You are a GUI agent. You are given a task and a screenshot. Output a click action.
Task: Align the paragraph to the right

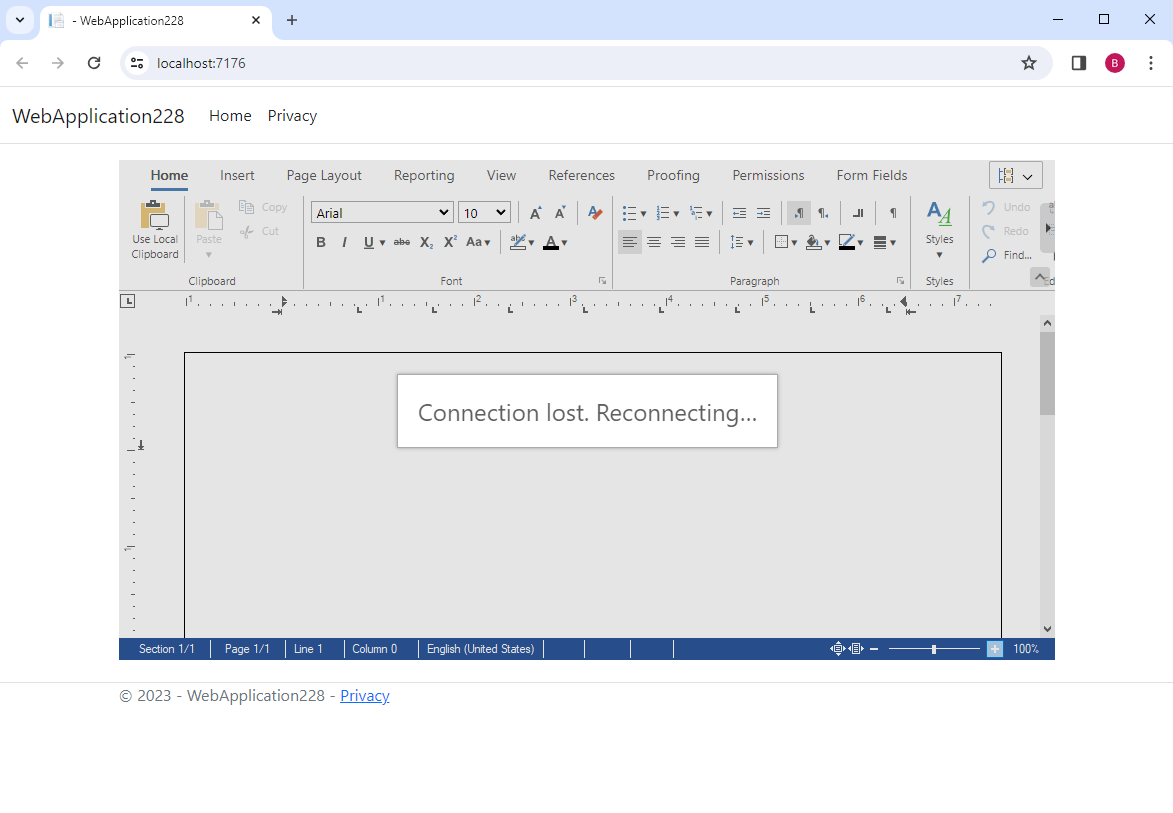[678, 242]
